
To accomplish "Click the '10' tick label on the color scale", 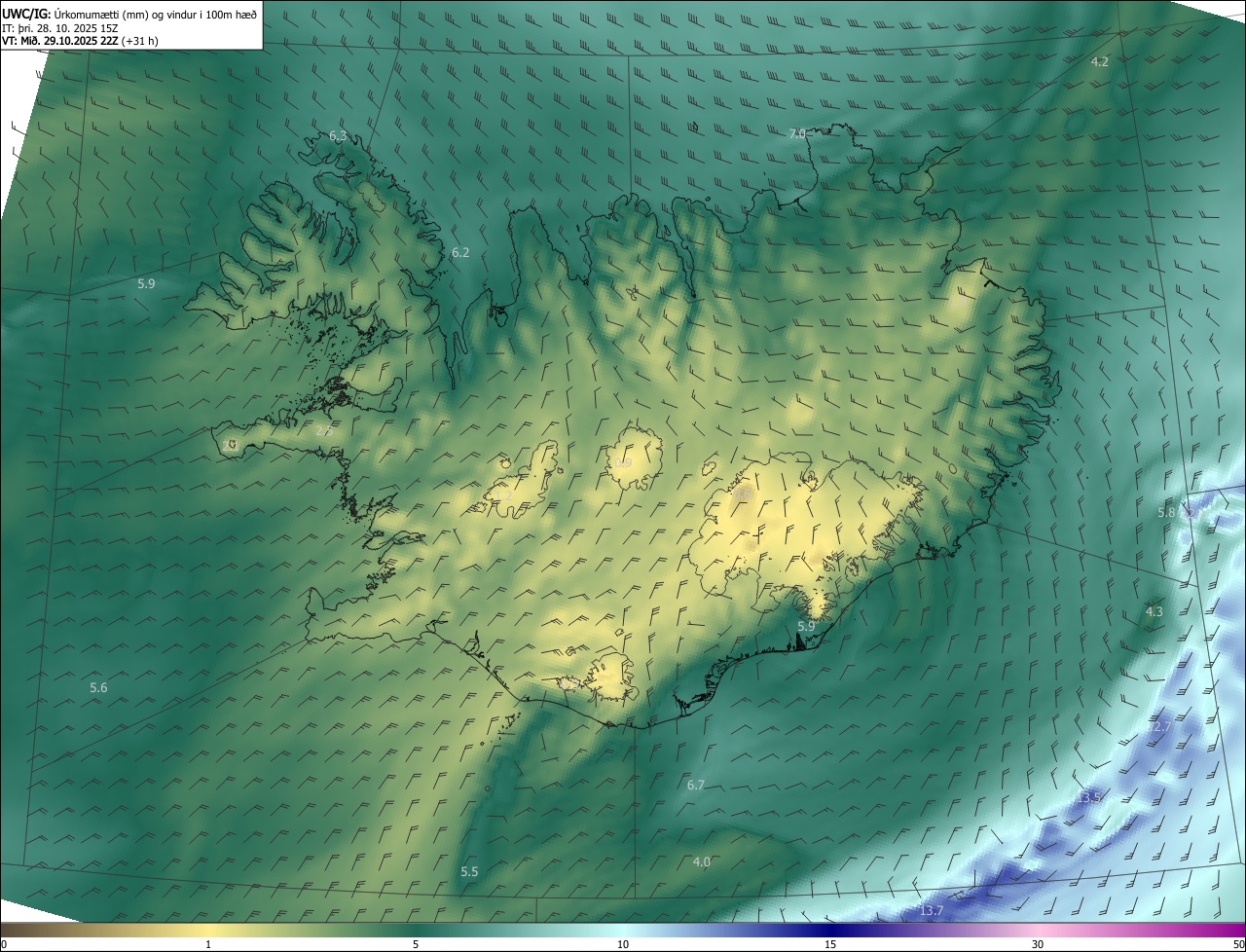I will [x=623, y=944].
